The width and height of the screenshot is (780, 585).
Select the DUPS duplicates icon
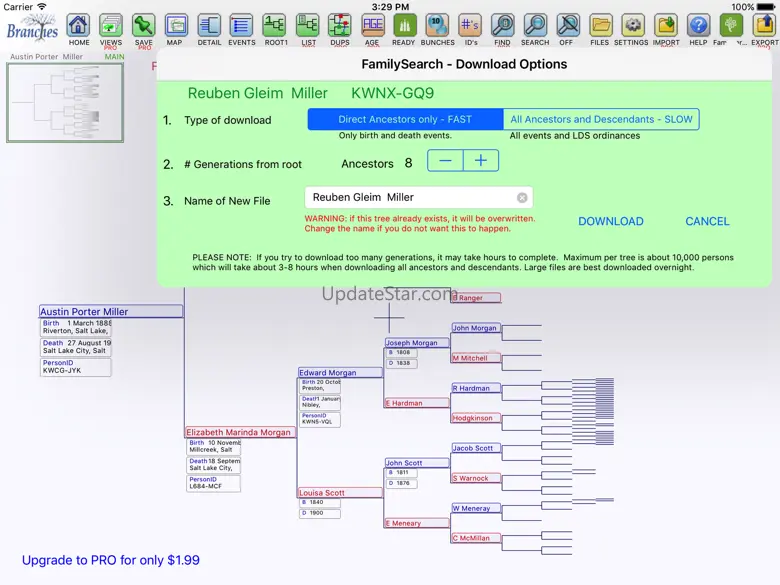(339, 26)
